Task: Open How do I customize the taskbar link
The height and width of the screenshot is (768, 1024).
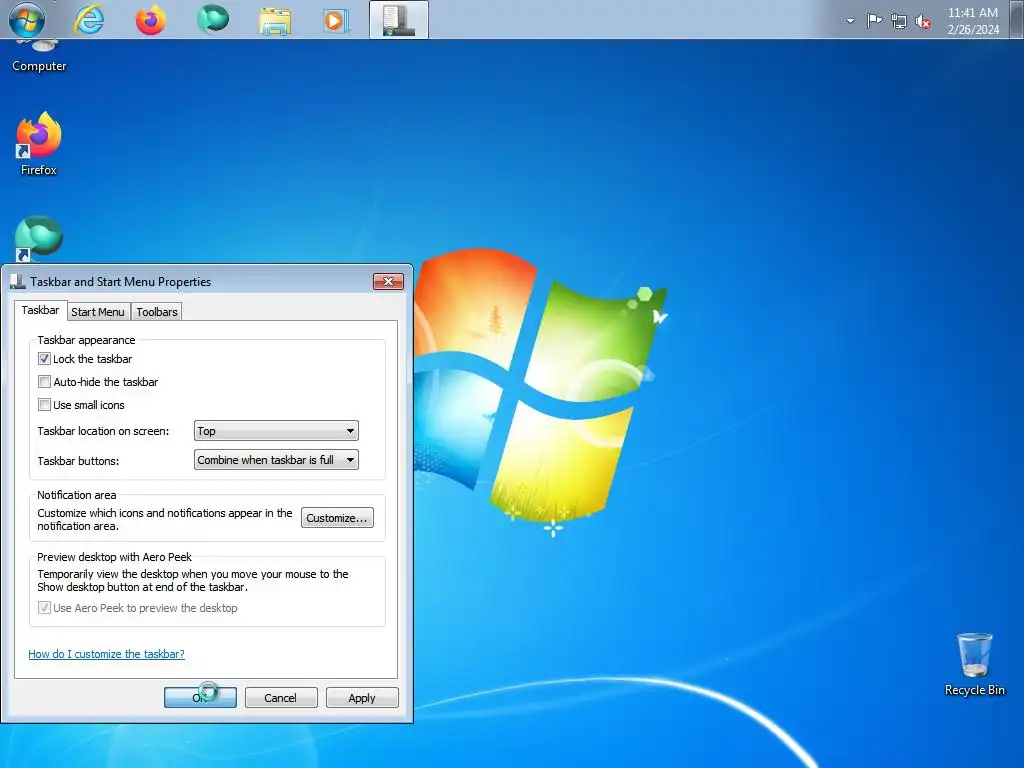Action: click(106, 654)
